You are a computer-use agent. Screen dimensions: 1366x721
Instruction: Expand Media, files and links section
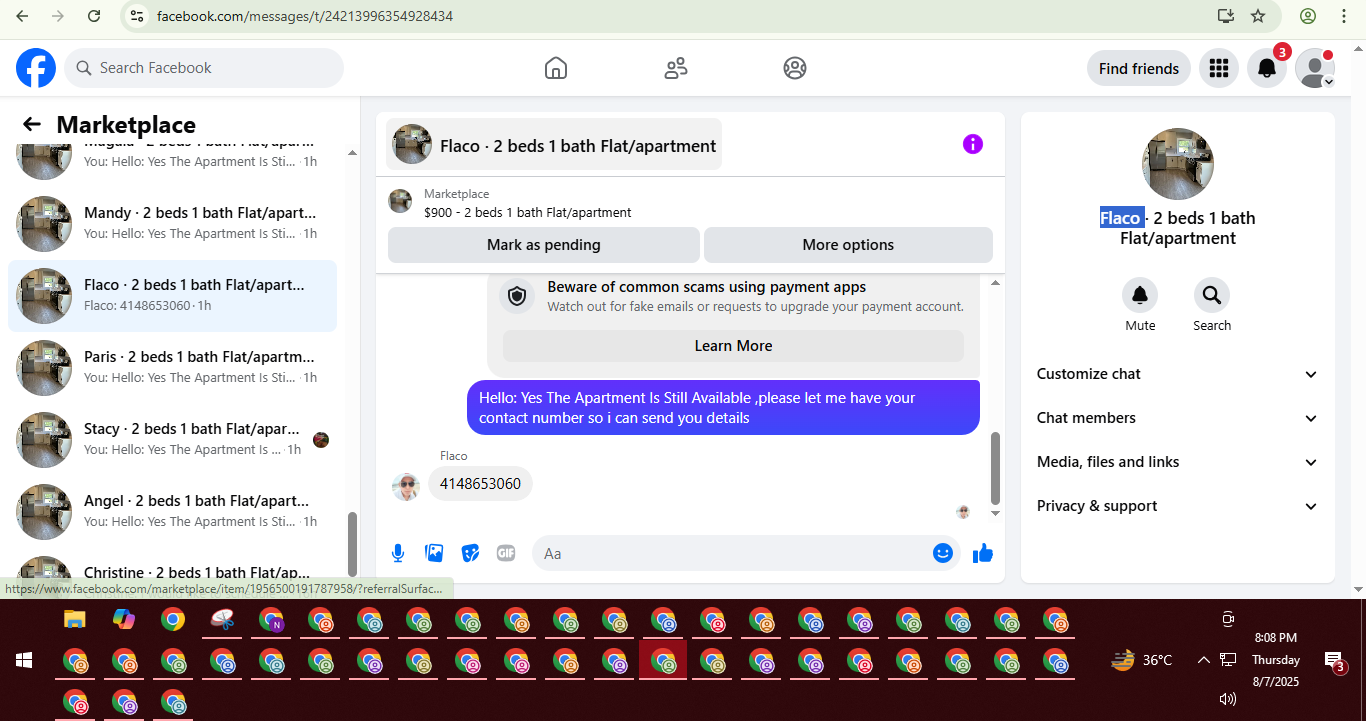pyautogui.click(x=1178, y=462)
